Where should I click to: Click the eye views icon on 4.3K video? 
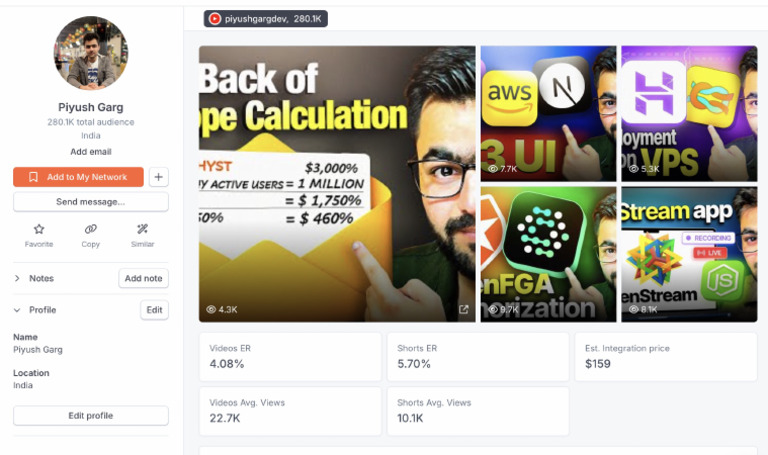pos(211,310)
